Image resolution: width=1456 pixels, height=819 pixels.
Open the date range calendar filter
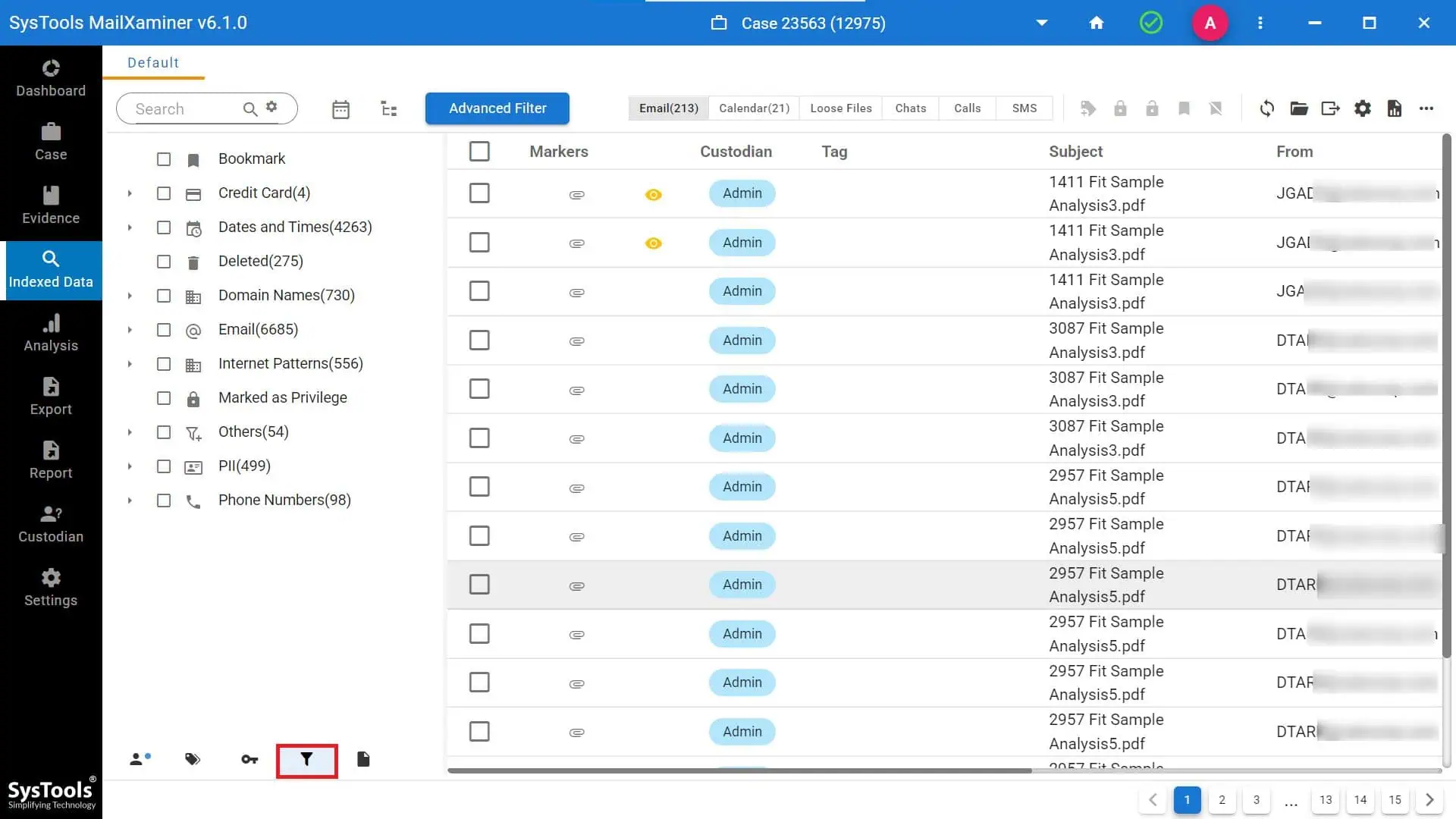coord(340,108)
